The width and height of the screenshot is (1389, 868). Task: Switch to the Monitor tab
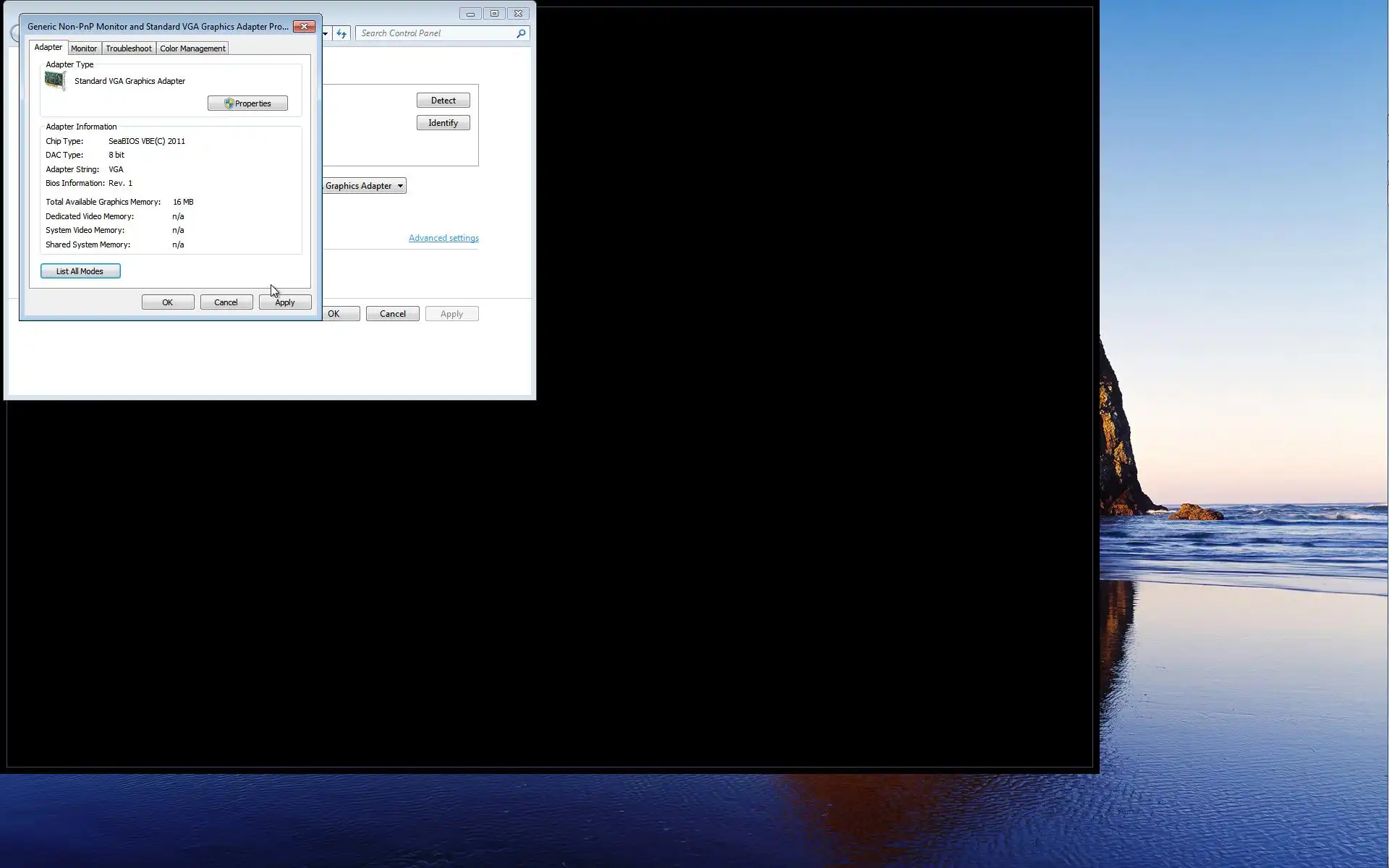[84, 48]
